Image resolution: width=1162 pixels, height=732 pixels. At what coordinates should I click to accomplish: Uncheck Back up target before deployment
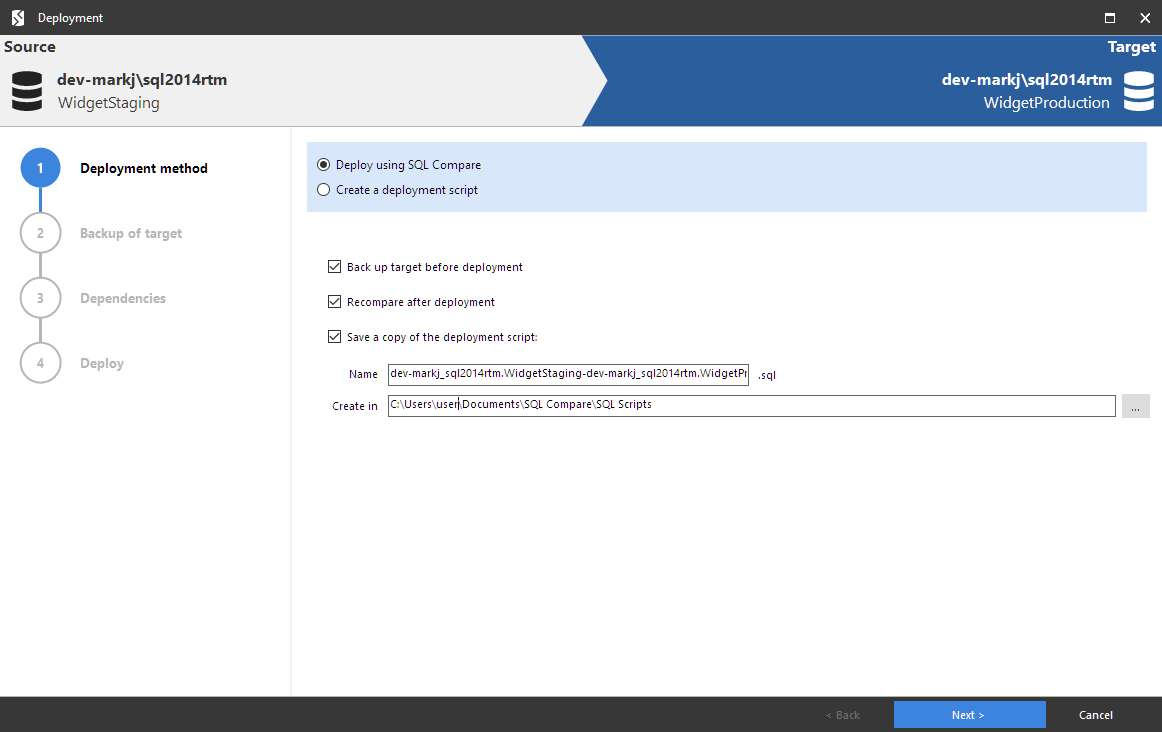335,267
